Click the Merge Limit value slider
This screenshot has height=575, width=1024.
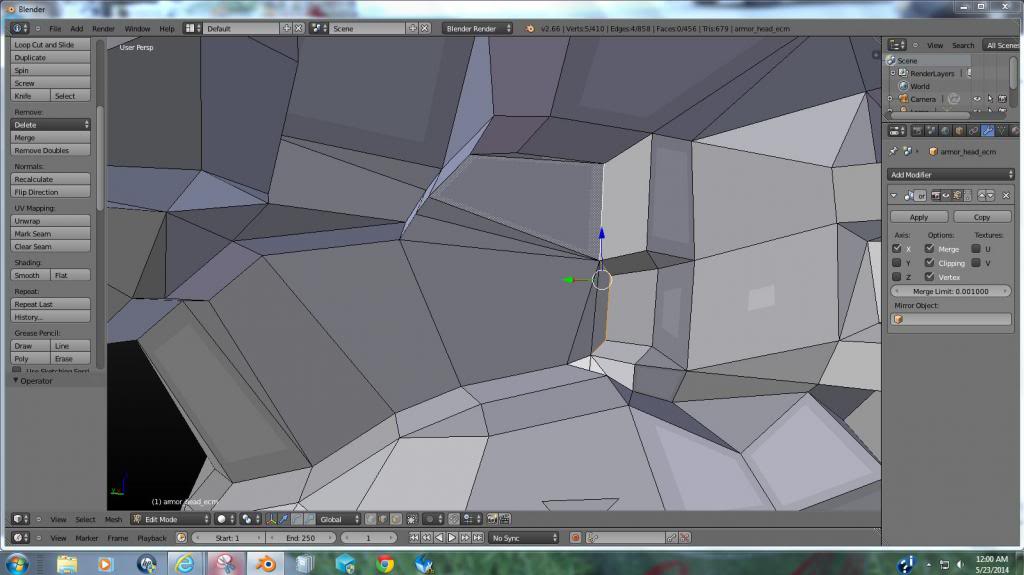click(x=950, y=291)
